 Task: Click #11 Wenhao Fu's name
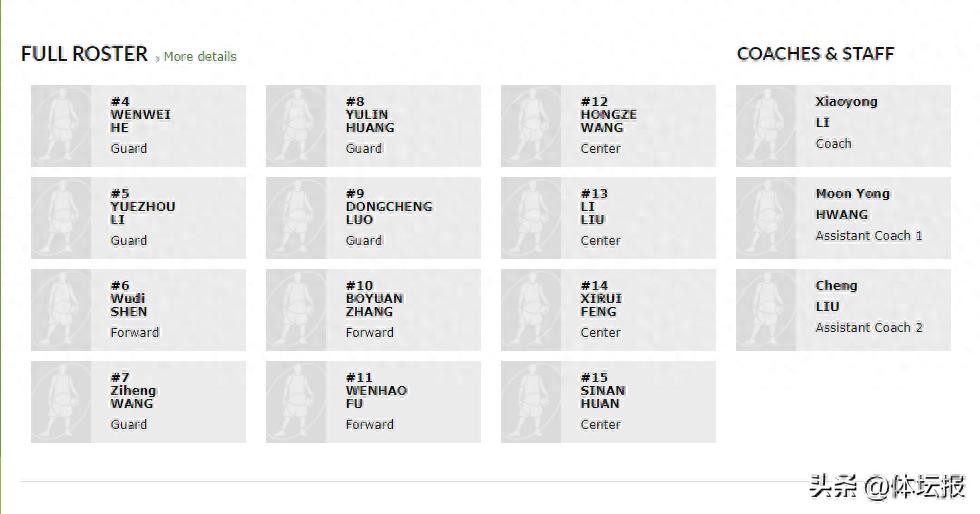click(x=376, y=397)
